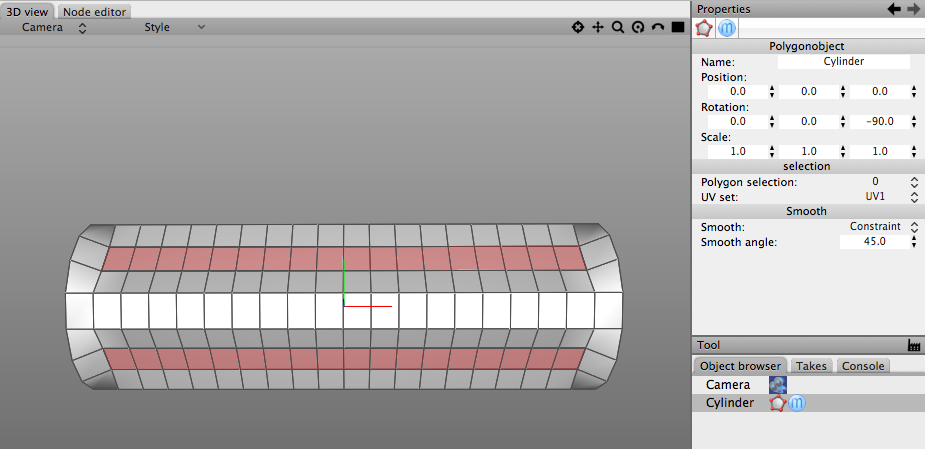This screenshot has width=925, height=449.
Task: Switch to the Node editor tab
Action: coord(94,11)
